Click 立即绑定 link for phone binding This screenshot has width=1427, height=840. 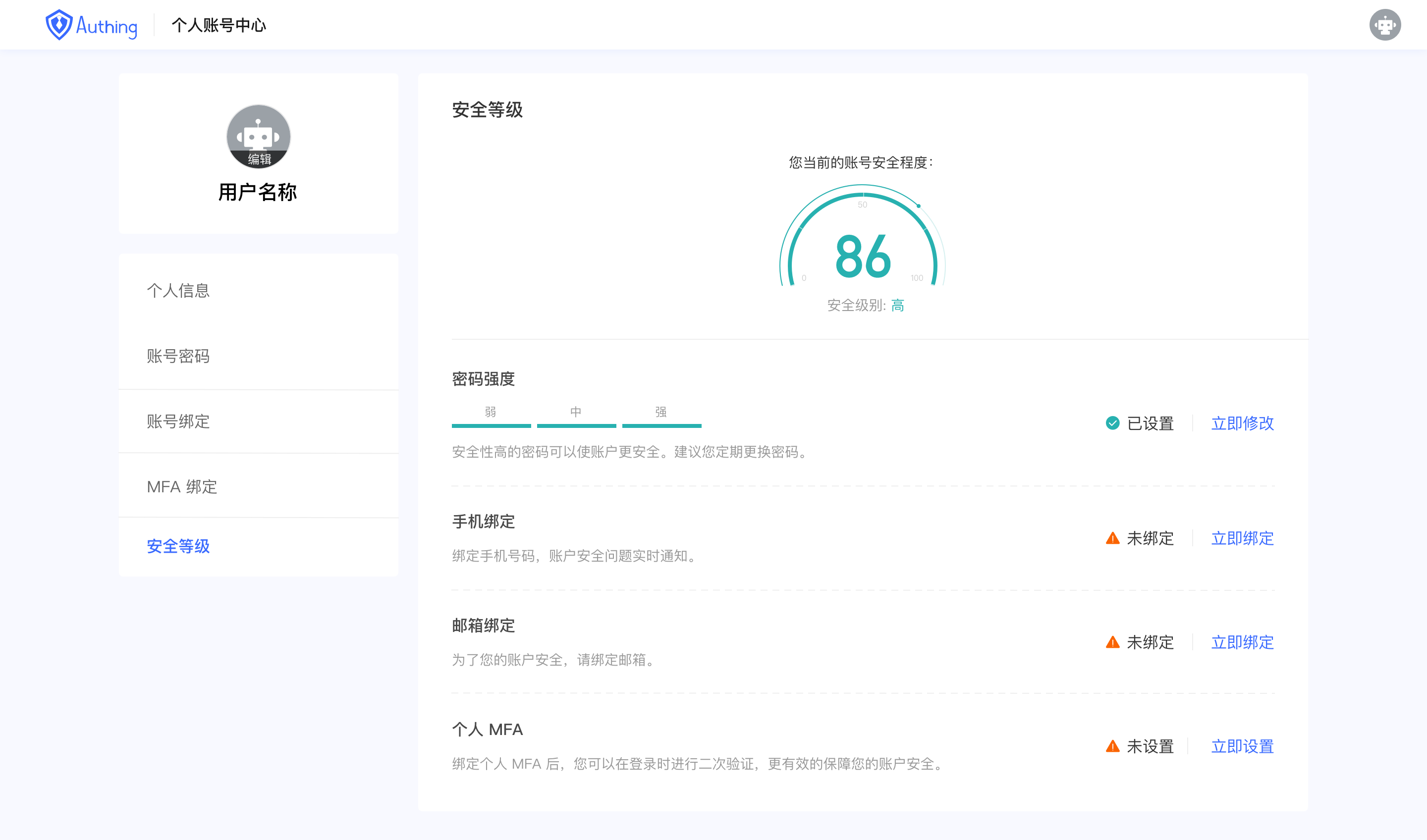pos(1242,538)
